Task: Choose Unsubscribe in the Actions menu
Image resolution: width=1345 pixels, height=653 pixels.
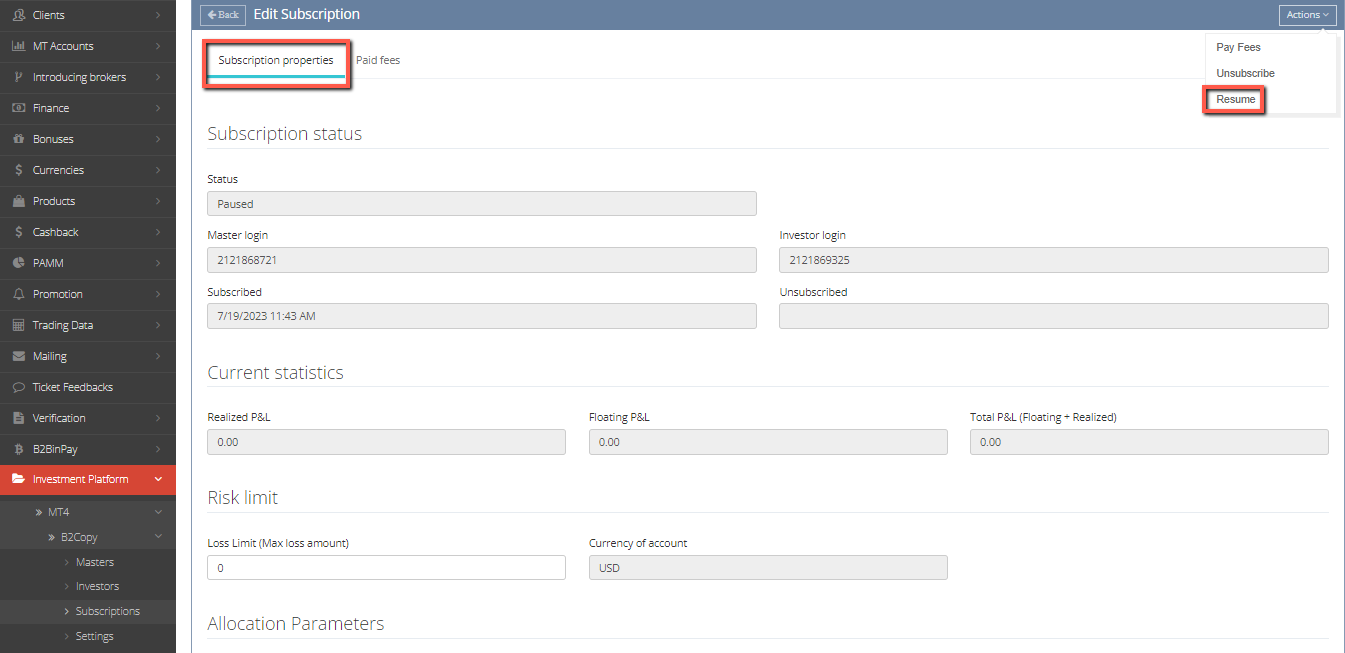Action: (x=1245, y=74)
